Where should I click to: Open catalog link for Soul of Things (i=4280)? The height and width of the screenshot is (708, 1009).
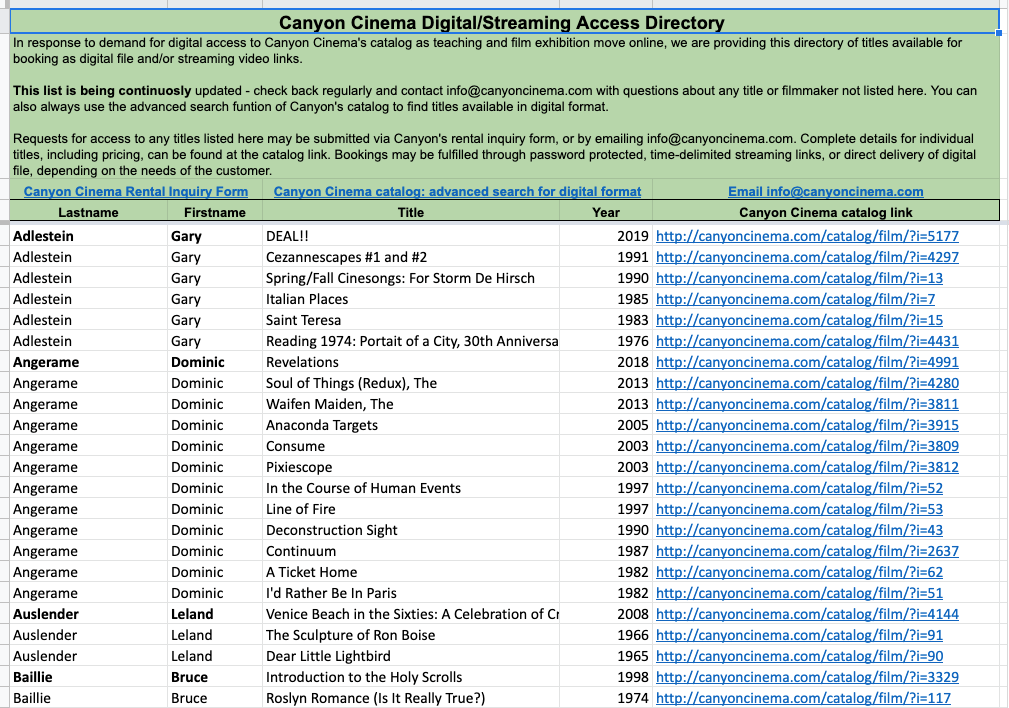tap(807, 384)
